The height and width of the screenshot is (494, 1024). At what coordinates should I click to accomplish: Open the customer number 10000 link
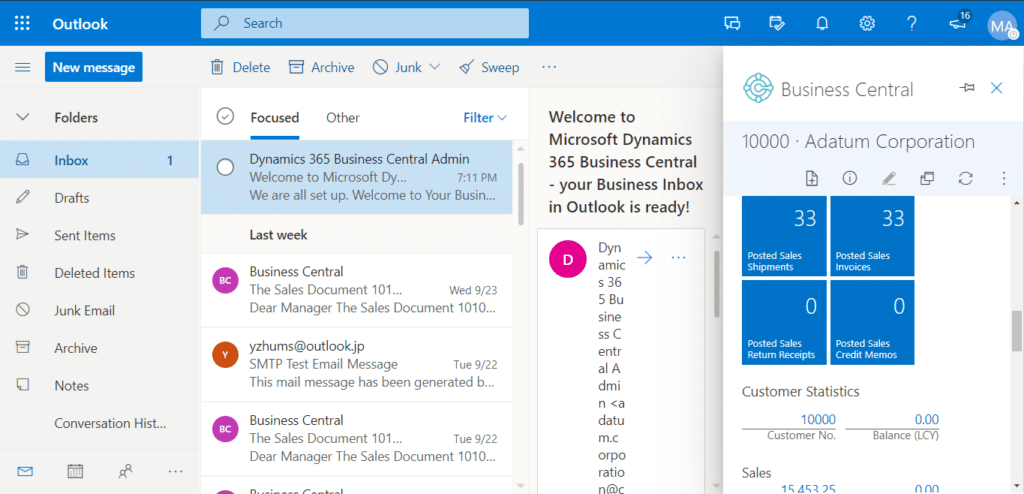(818, 419)
